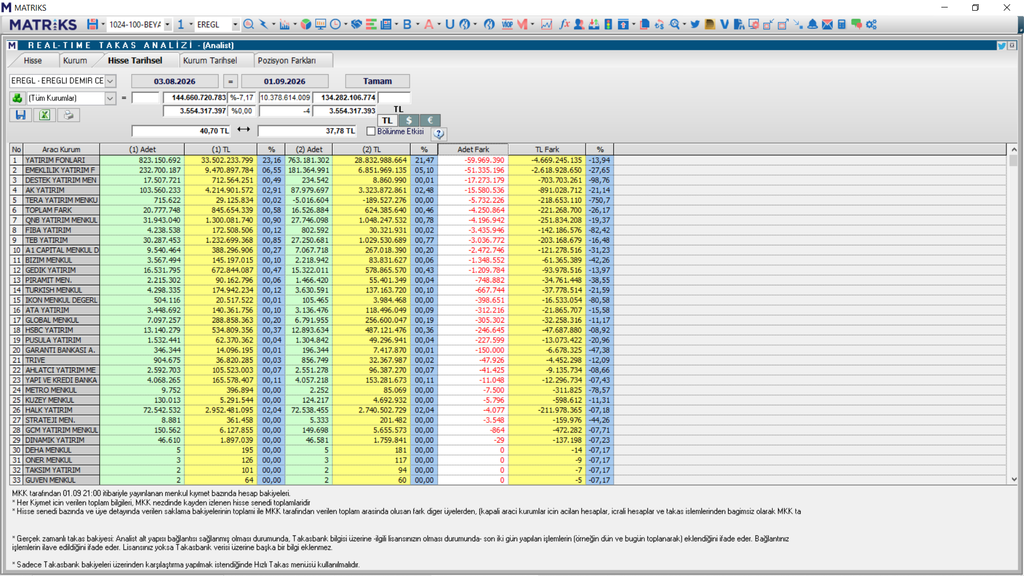Click the printer icon button
This screenshot has height=576, width=1024.
[68, 115]
